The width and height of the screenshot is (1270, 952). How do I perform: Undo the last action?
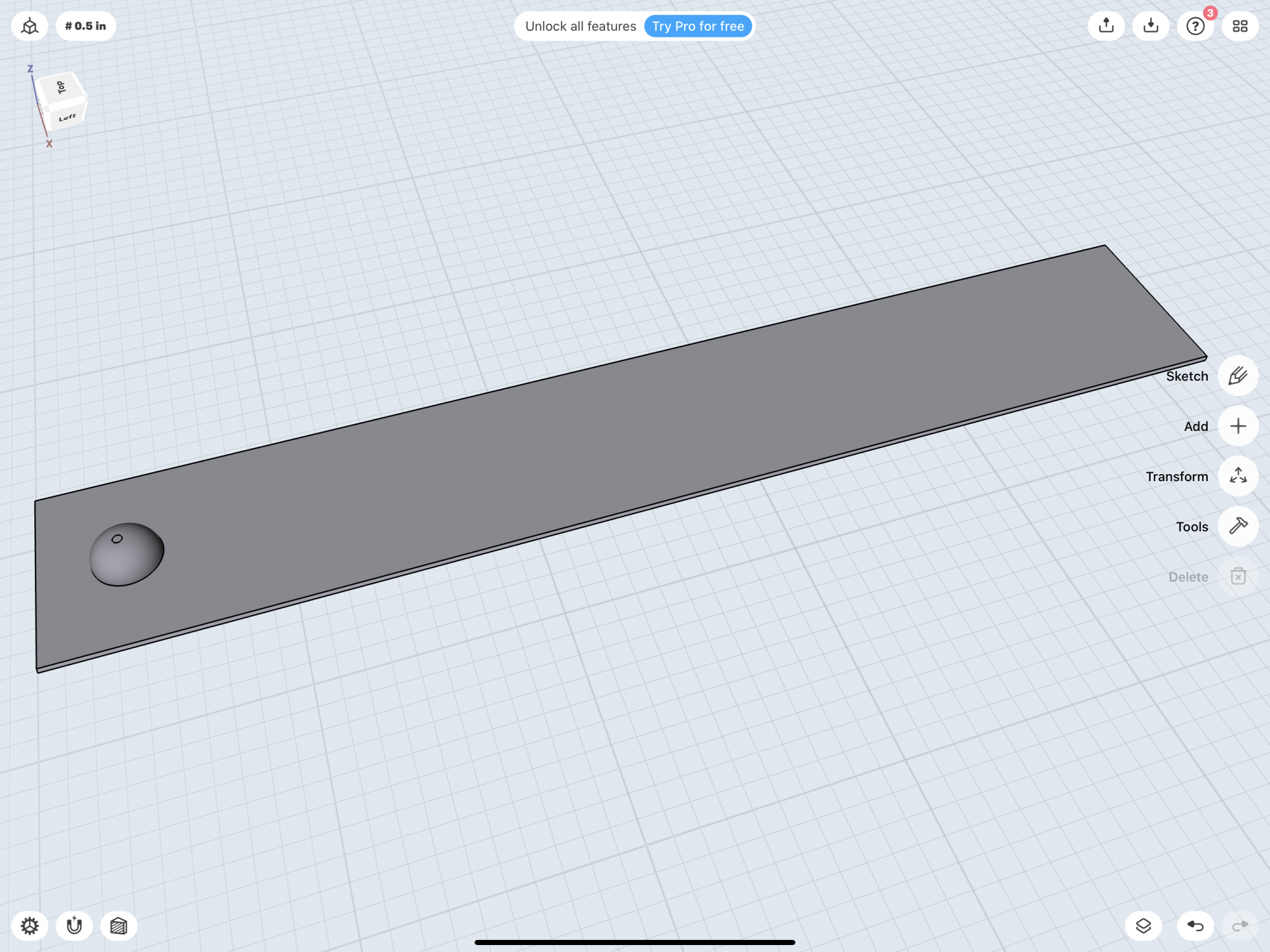coord(1195,926)
